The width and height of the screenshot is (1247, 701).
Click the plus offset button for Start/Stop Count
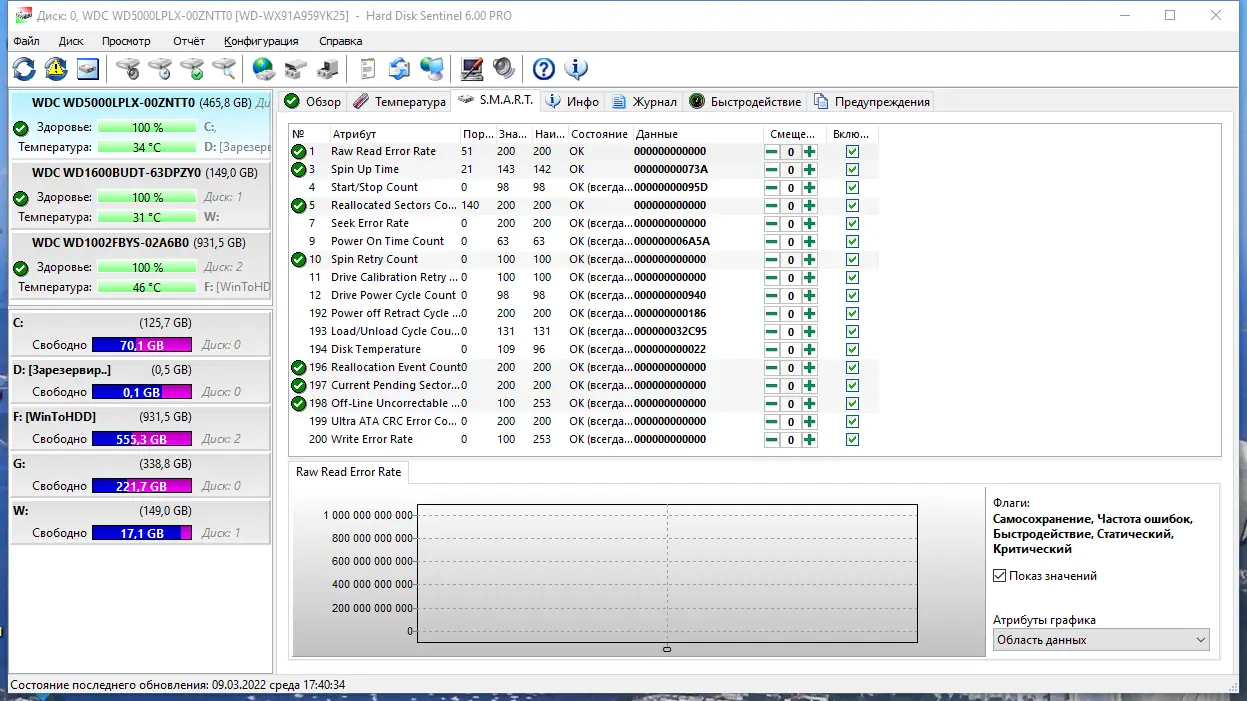point(809,188)
